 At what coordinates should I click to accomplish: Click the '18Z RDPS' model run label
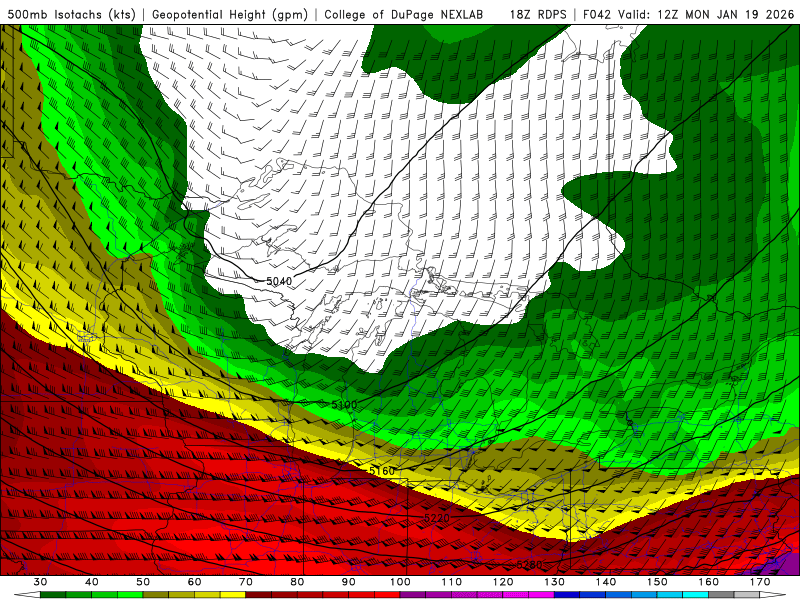click(x=538, y=14)
